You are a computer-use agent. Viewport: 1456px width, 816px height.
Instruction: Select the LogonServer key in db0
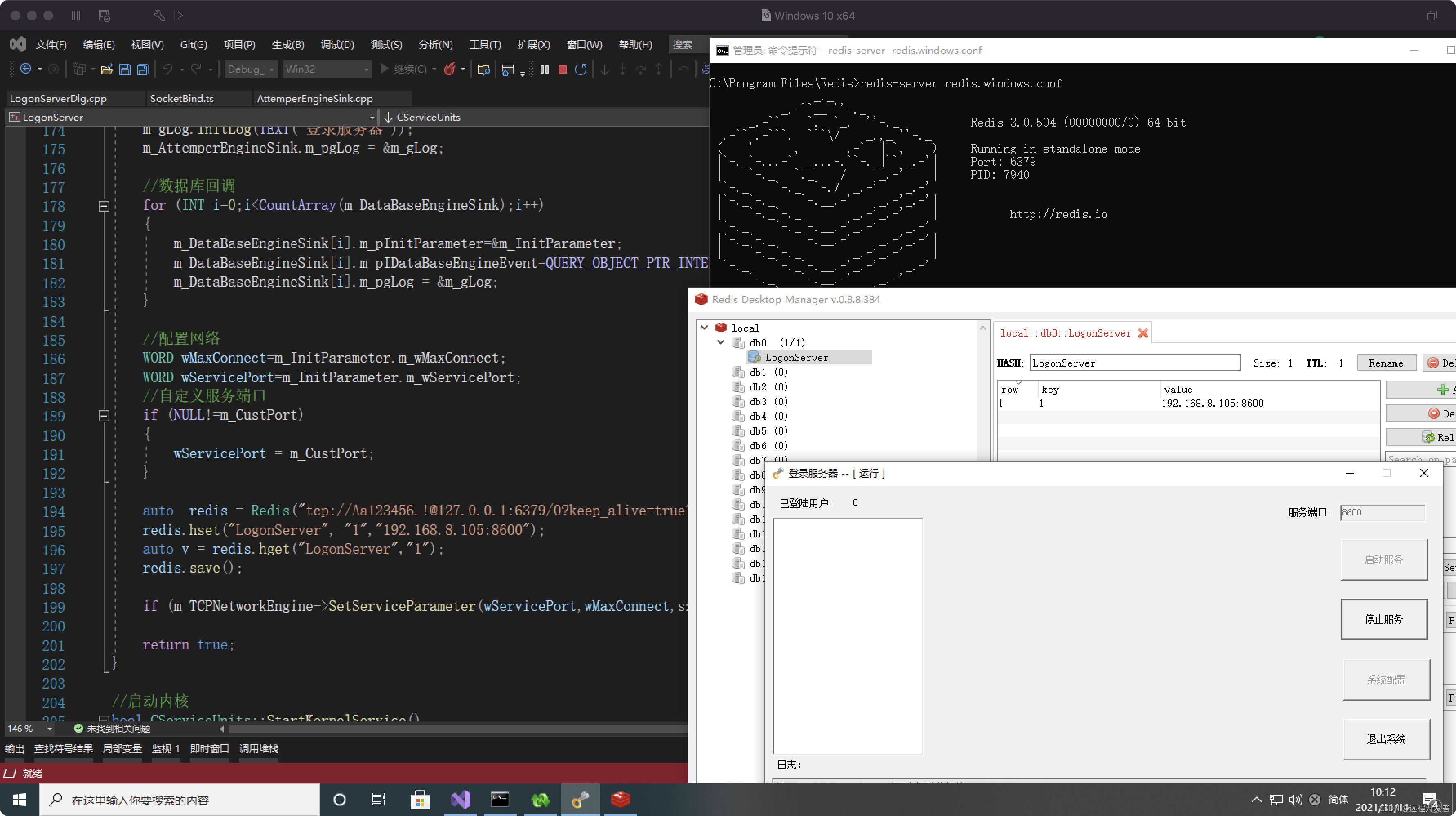click(796, 357)
